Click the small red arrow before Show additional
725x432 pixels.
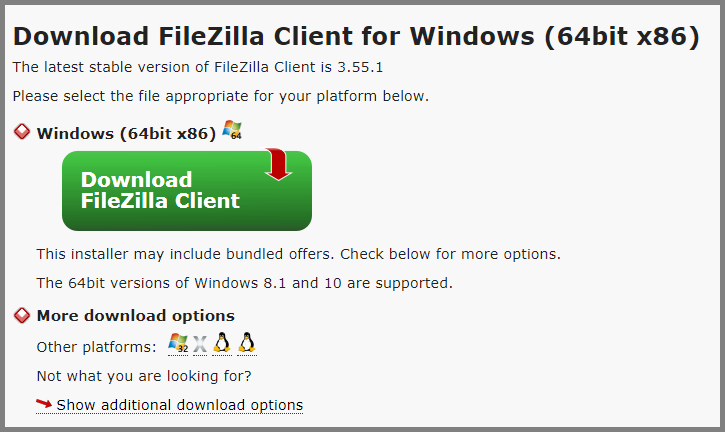44,404
